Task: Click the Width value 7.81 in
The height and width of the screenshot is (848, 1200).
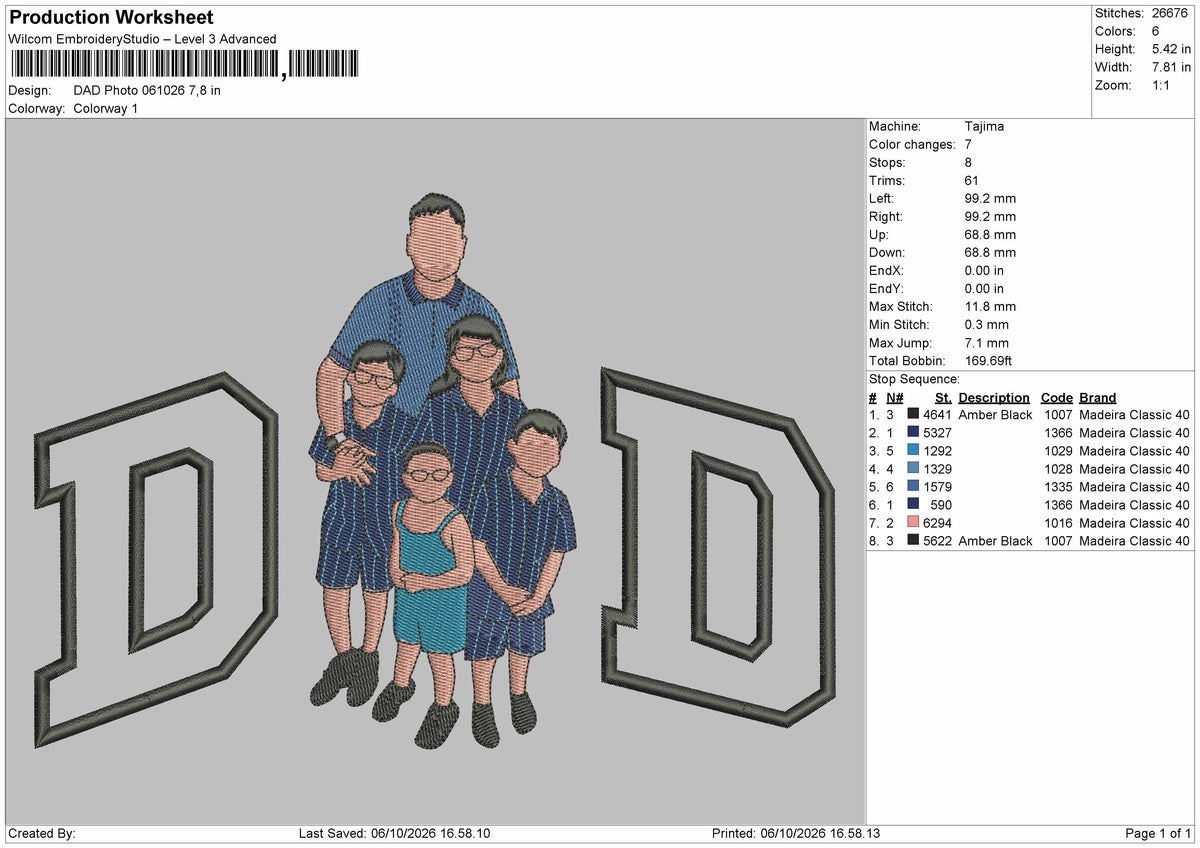Action: point(1171,67)
